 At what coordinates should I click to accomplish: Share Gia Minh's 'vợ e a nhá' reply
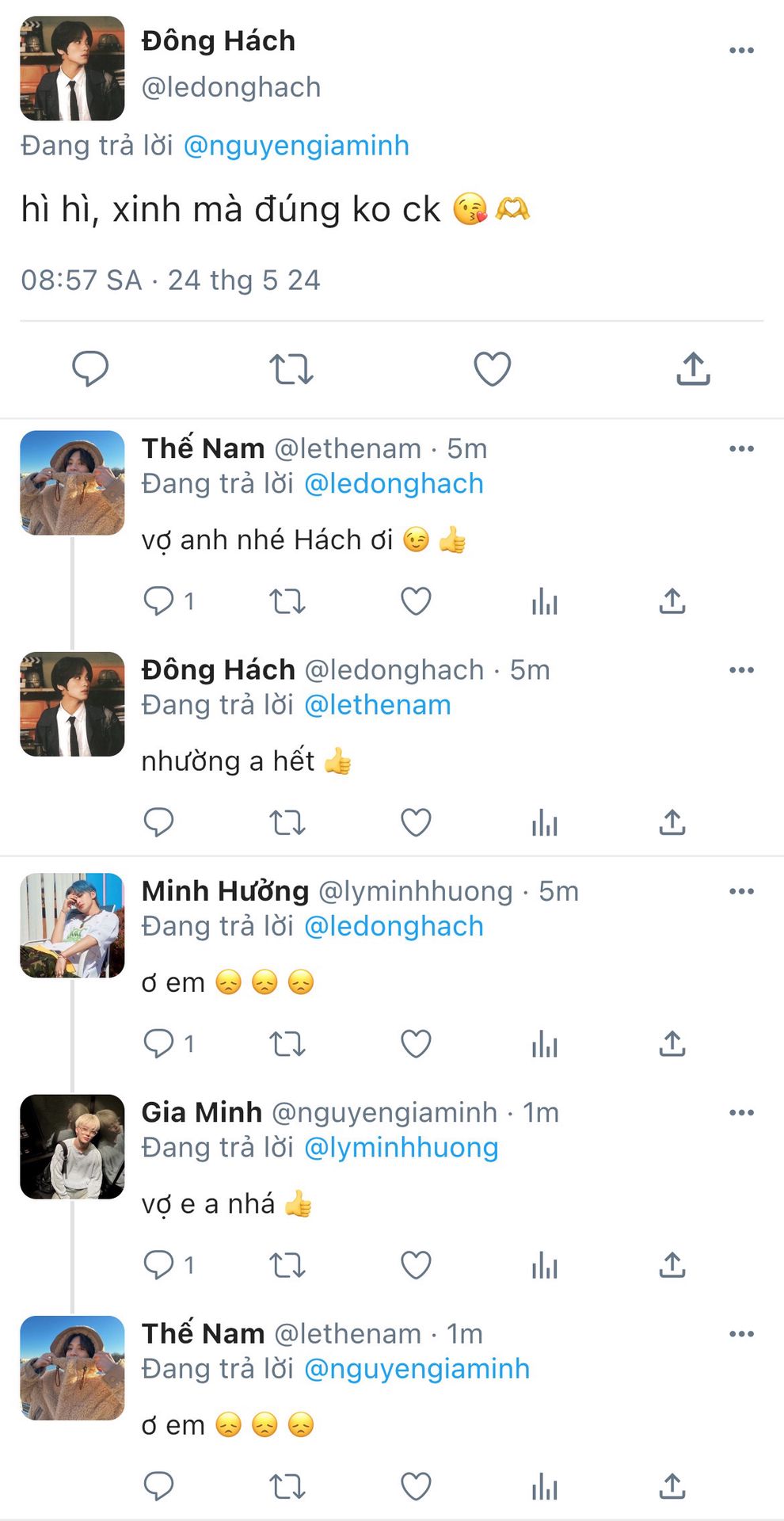tap(672, 1265)
